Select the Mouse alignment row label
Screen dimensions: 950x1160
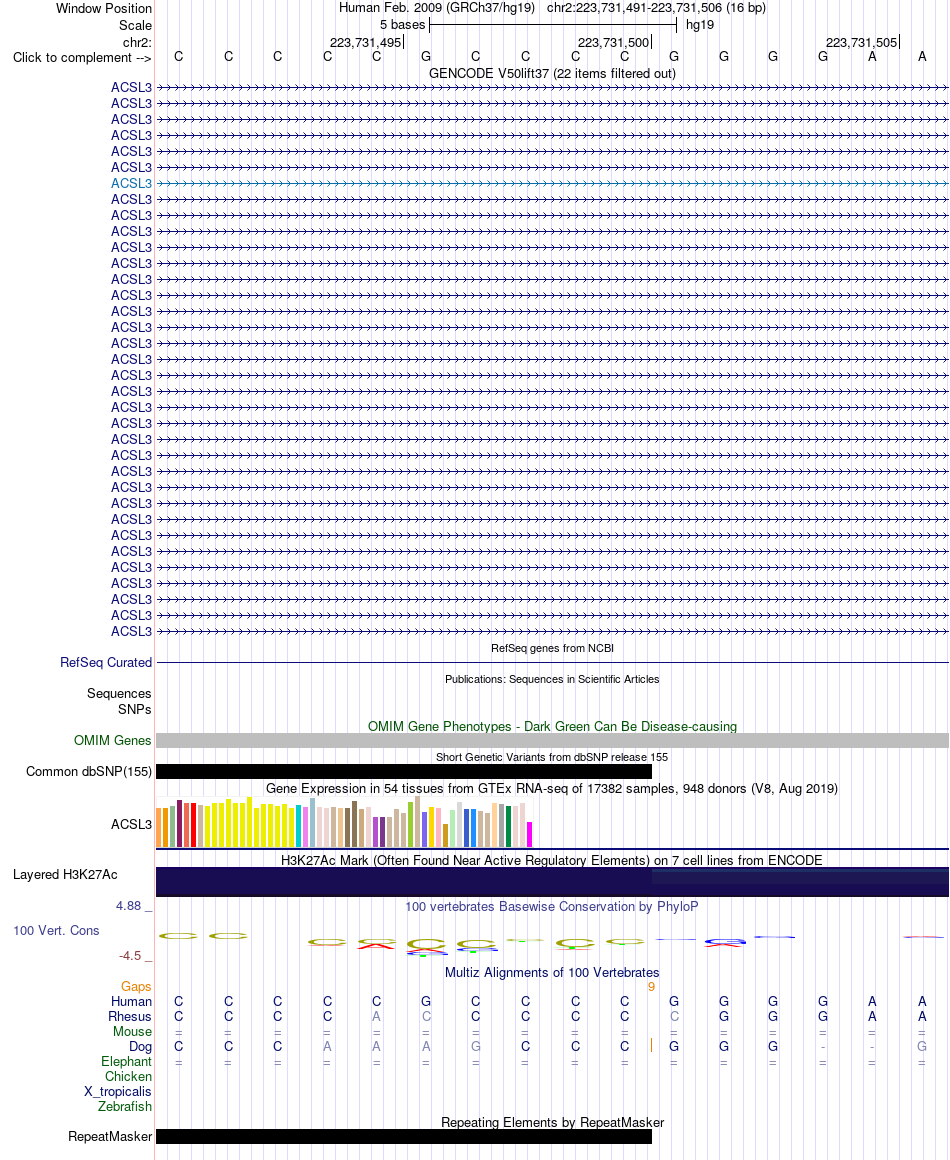coord(132,1031)
